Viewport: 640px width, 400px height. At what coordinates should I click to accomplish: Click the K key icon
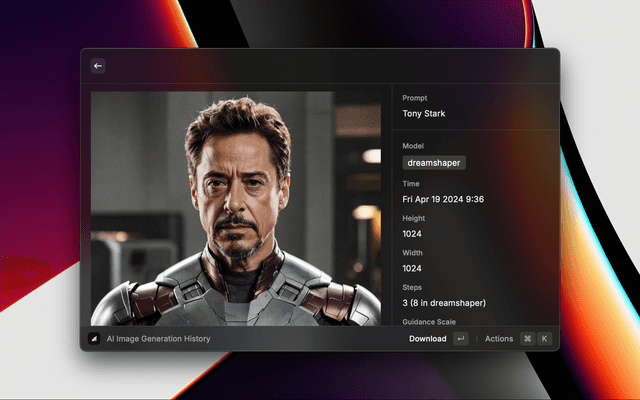point(544,339)
